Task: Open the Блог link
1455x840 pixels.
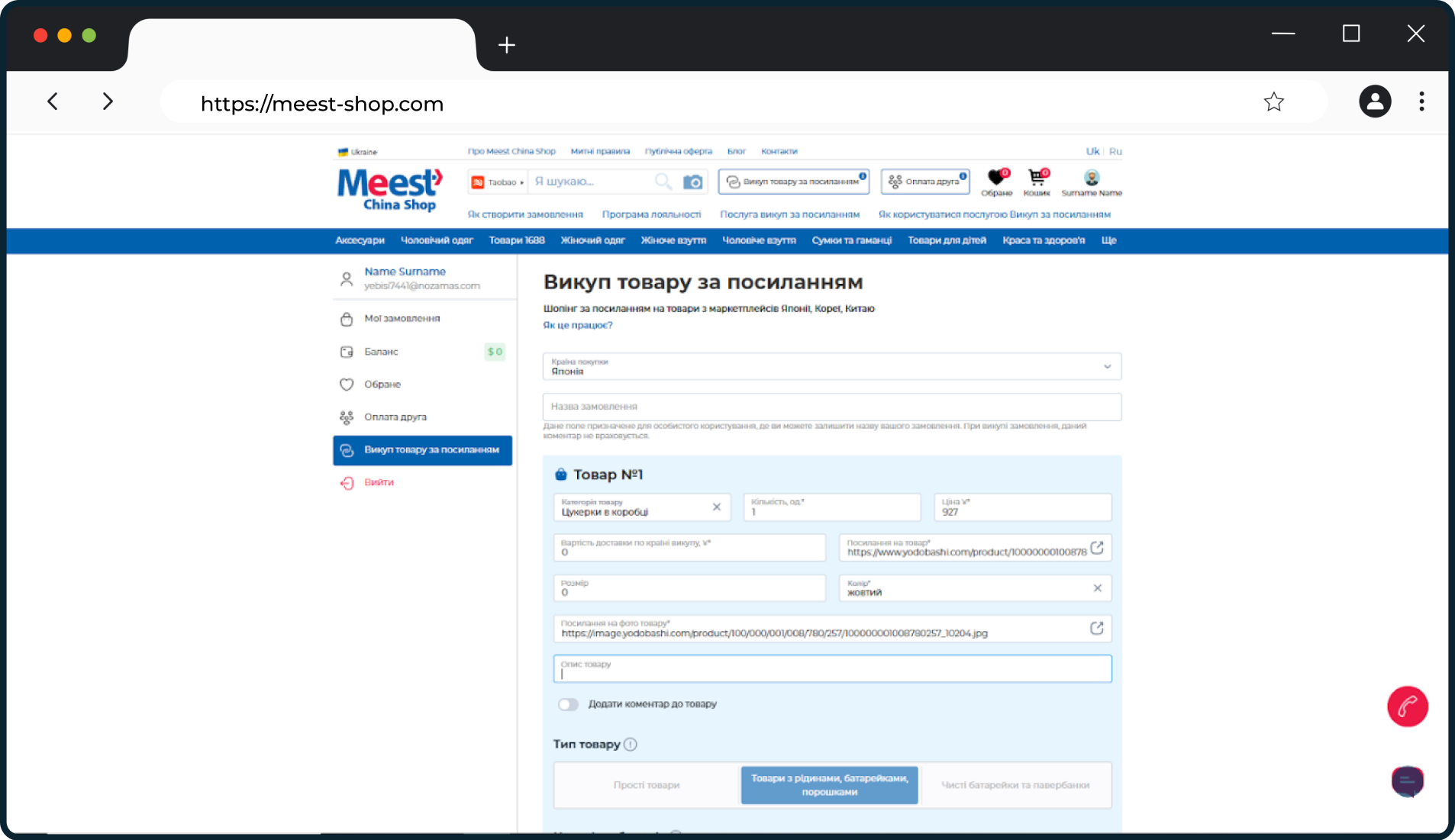Action: click(736, 151)
